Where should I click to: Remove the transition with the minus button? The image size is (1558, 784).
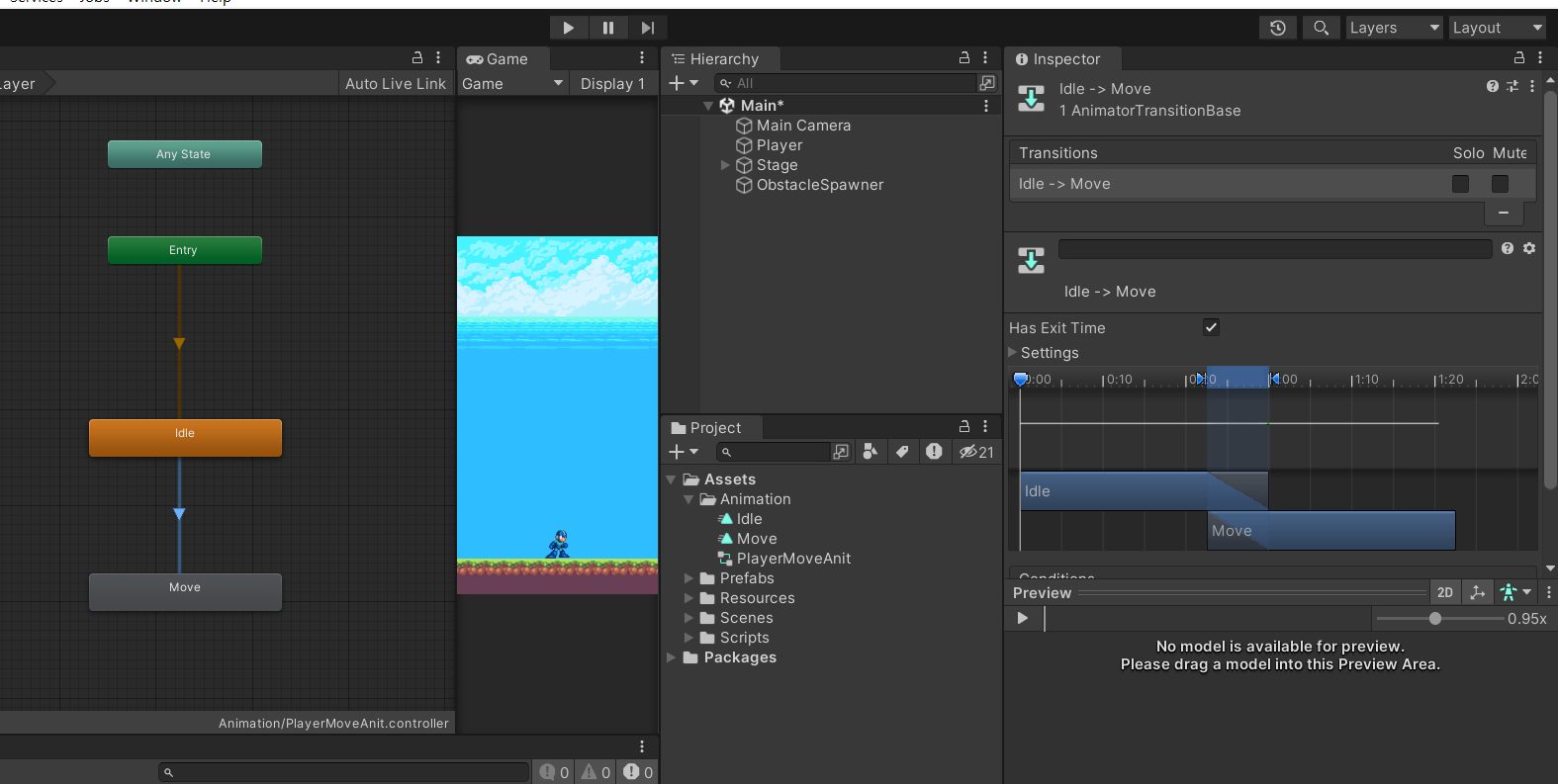pos(1504,213)
